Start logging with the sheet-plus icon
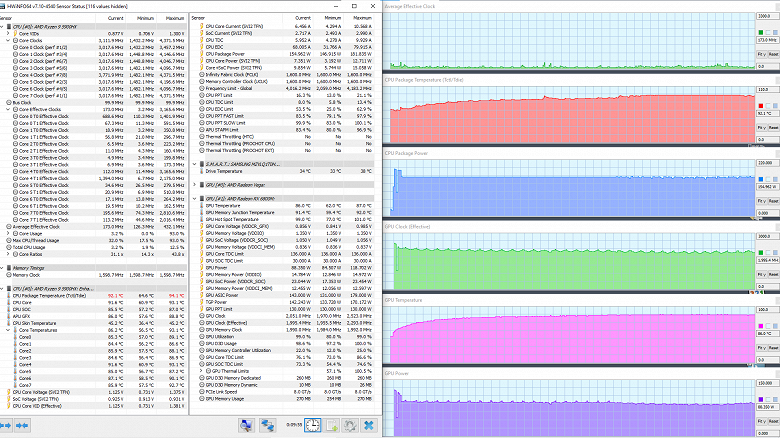The image size is (780, 438). coord(332,425)
